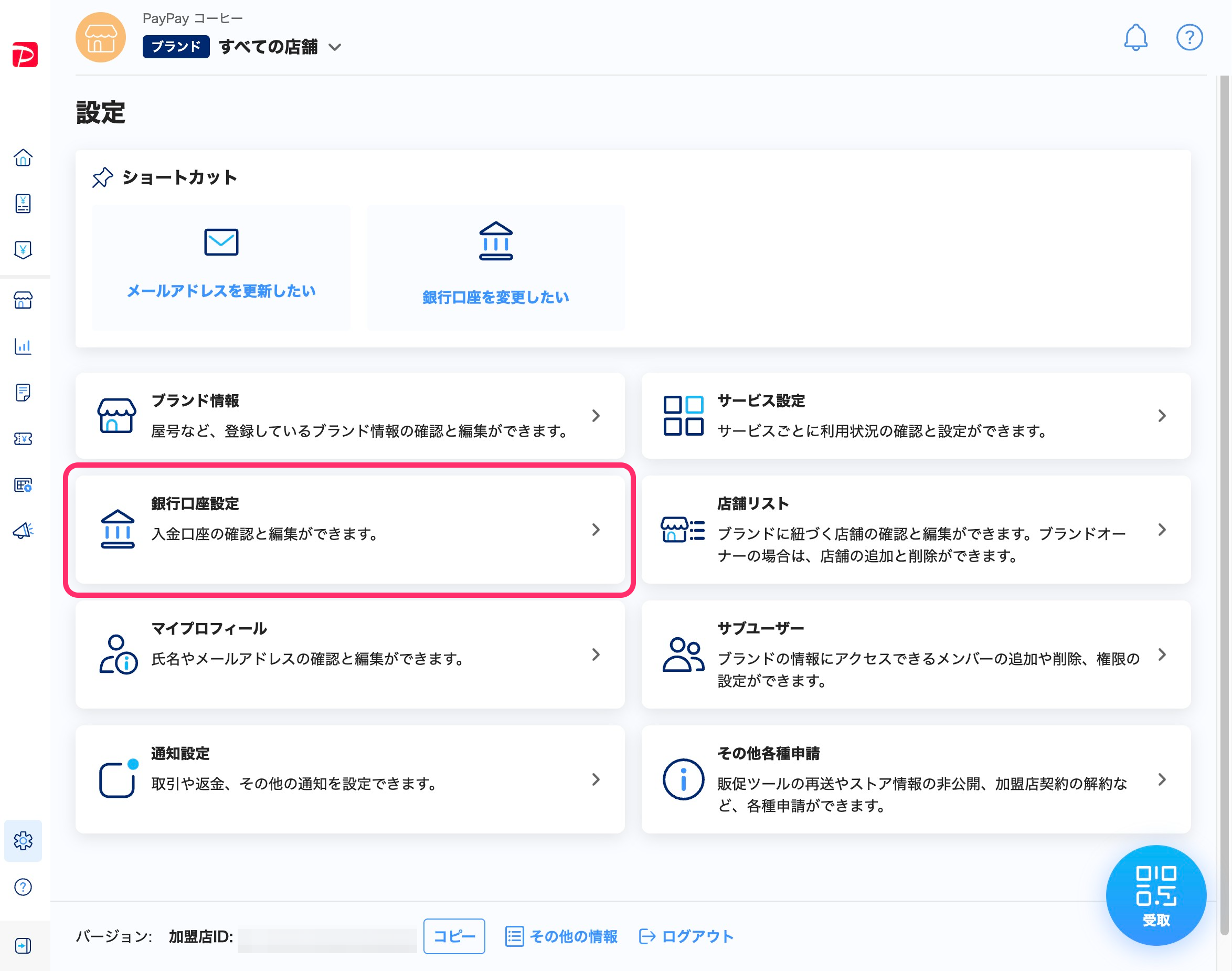Click 入金口座の確認と編集ができます。 description

(x=265, y=534)
